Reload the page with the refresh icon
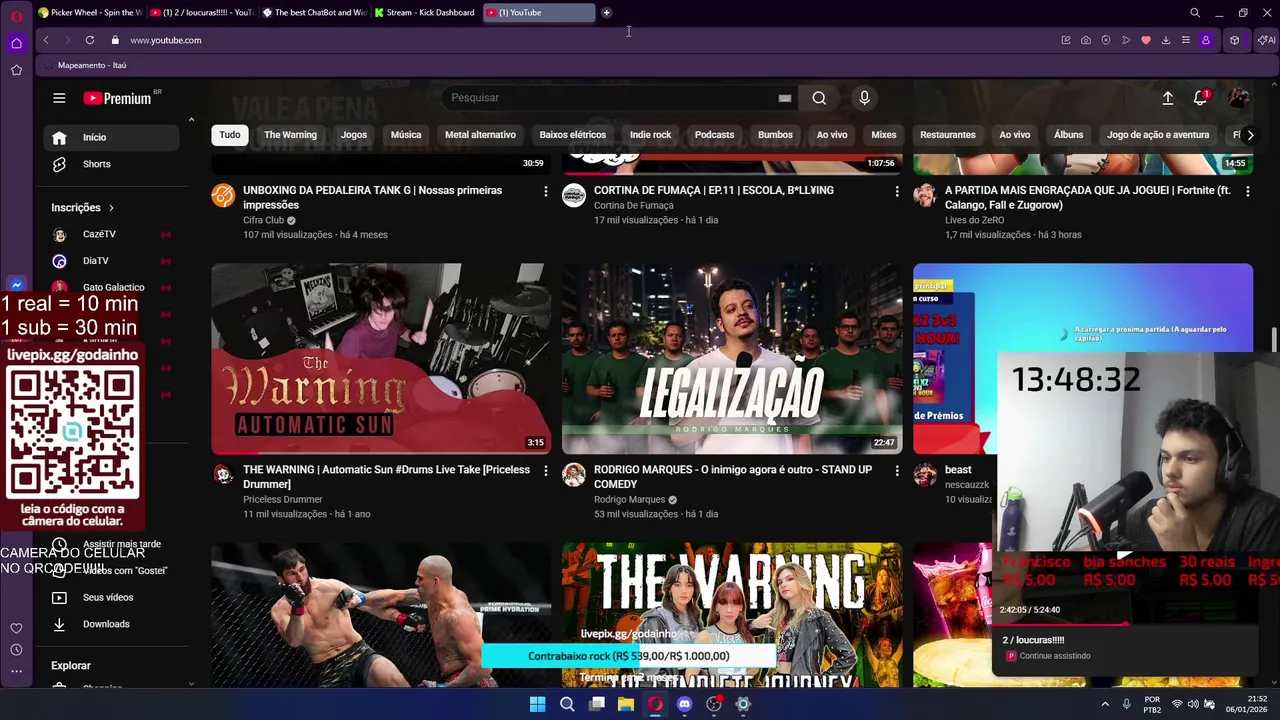Screen dimensions: 1280x720 click(x=90, y=40)
